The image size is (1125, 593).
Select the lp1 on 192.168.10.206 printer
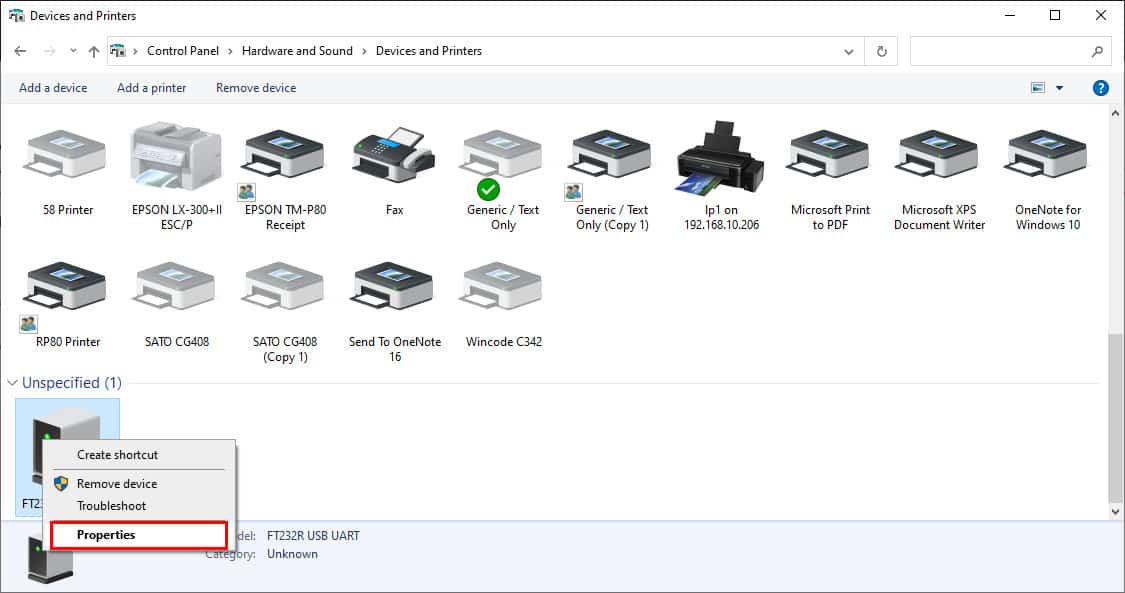721,158
